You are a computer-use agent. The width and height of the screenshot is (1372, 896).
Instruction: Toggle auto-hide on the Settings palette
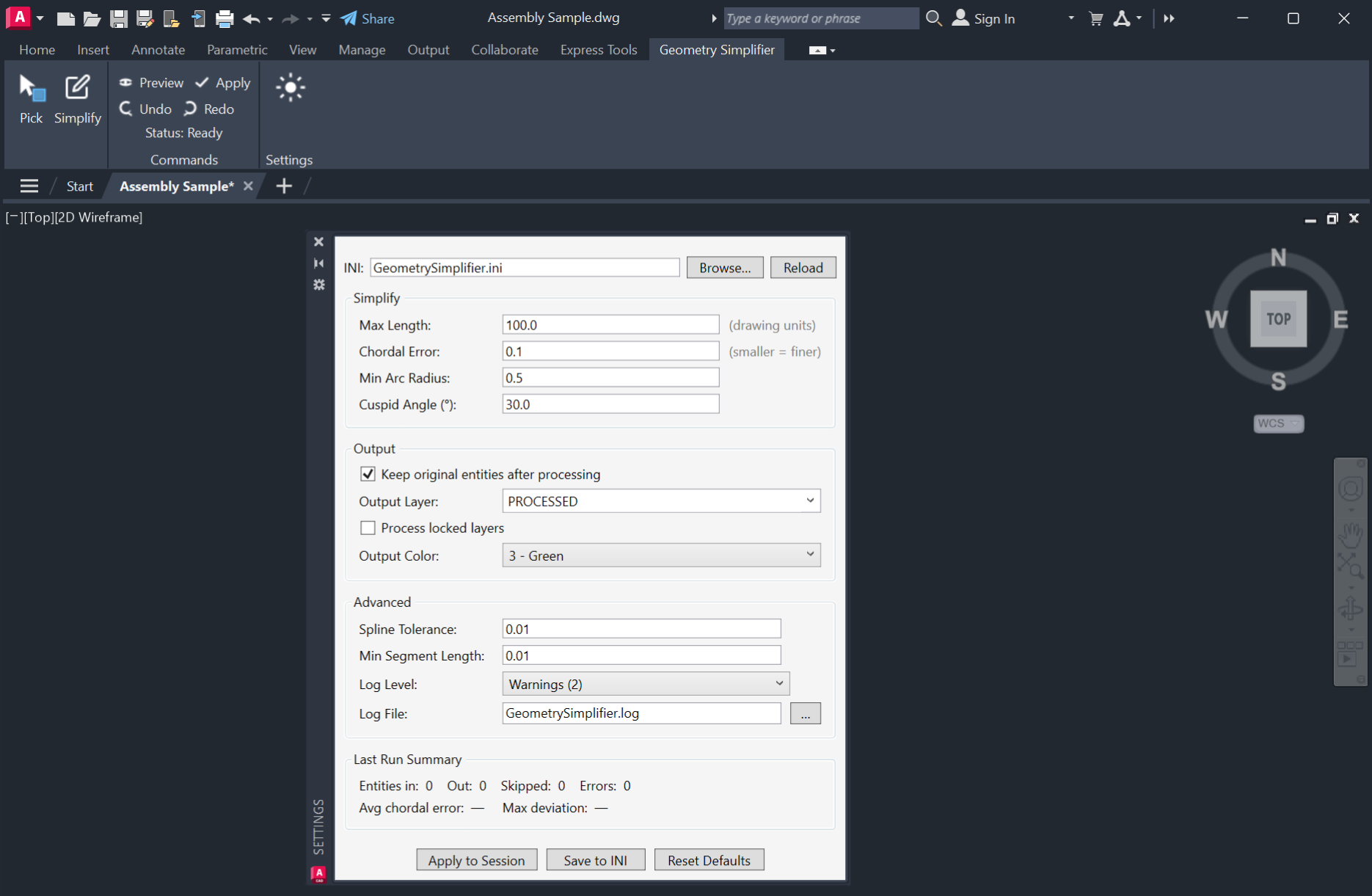pyautogui.click(x=318, y=263)
